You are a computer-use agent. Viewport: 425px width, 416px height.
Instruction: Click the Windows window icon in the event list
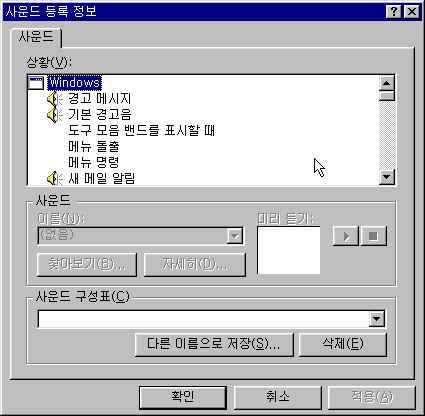click(x=36, y=83)
